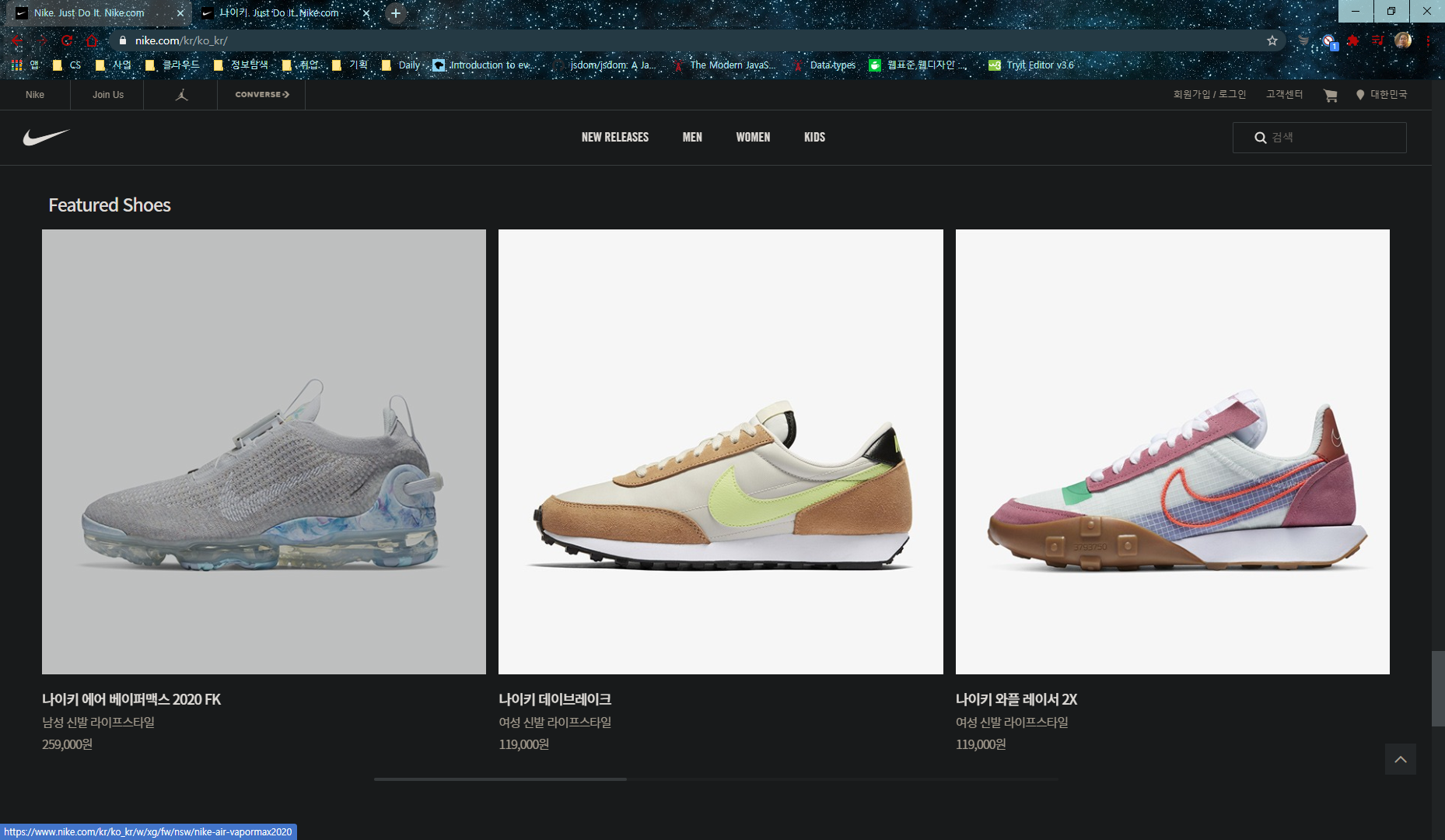
Task: Open the Daily bookmark folder
Action: point(401,65)
